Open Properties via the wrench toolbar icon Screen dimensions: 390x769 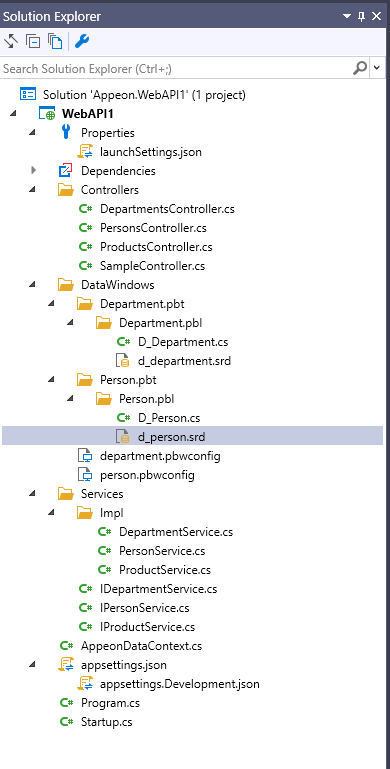pyautogui.click(x=81, y=41)
